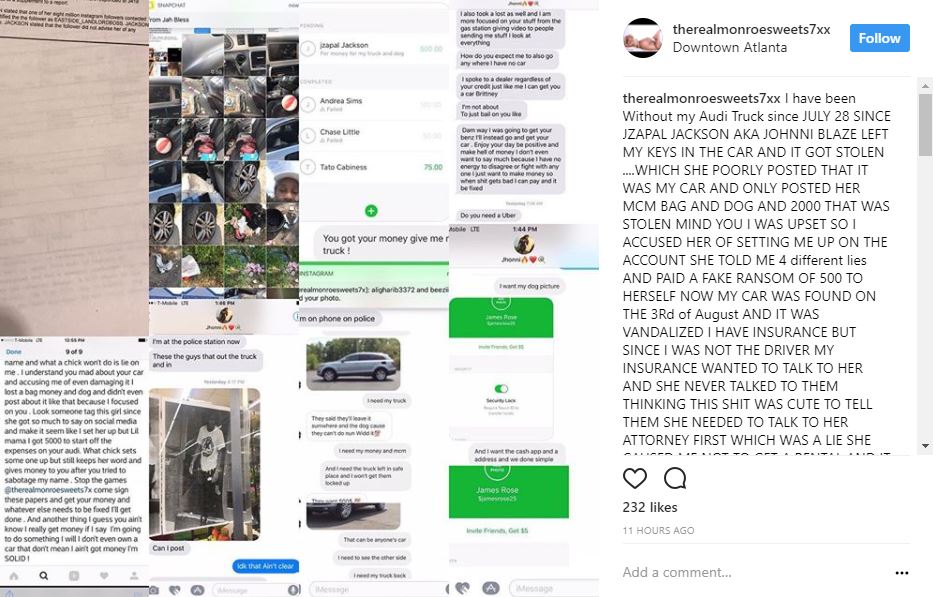This screenshot has height=597, width=933.
Task: Open the three-dot more options menu
Action: (901, 573)
